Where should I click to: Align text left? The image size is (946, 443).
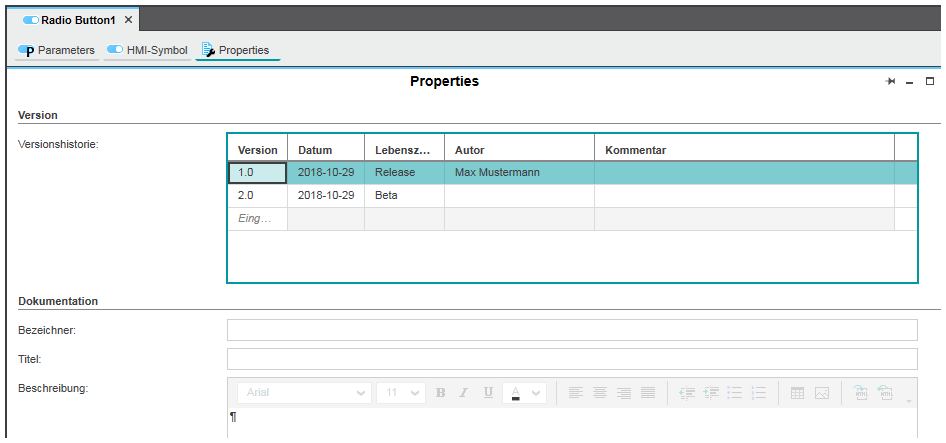click(576, 393)
